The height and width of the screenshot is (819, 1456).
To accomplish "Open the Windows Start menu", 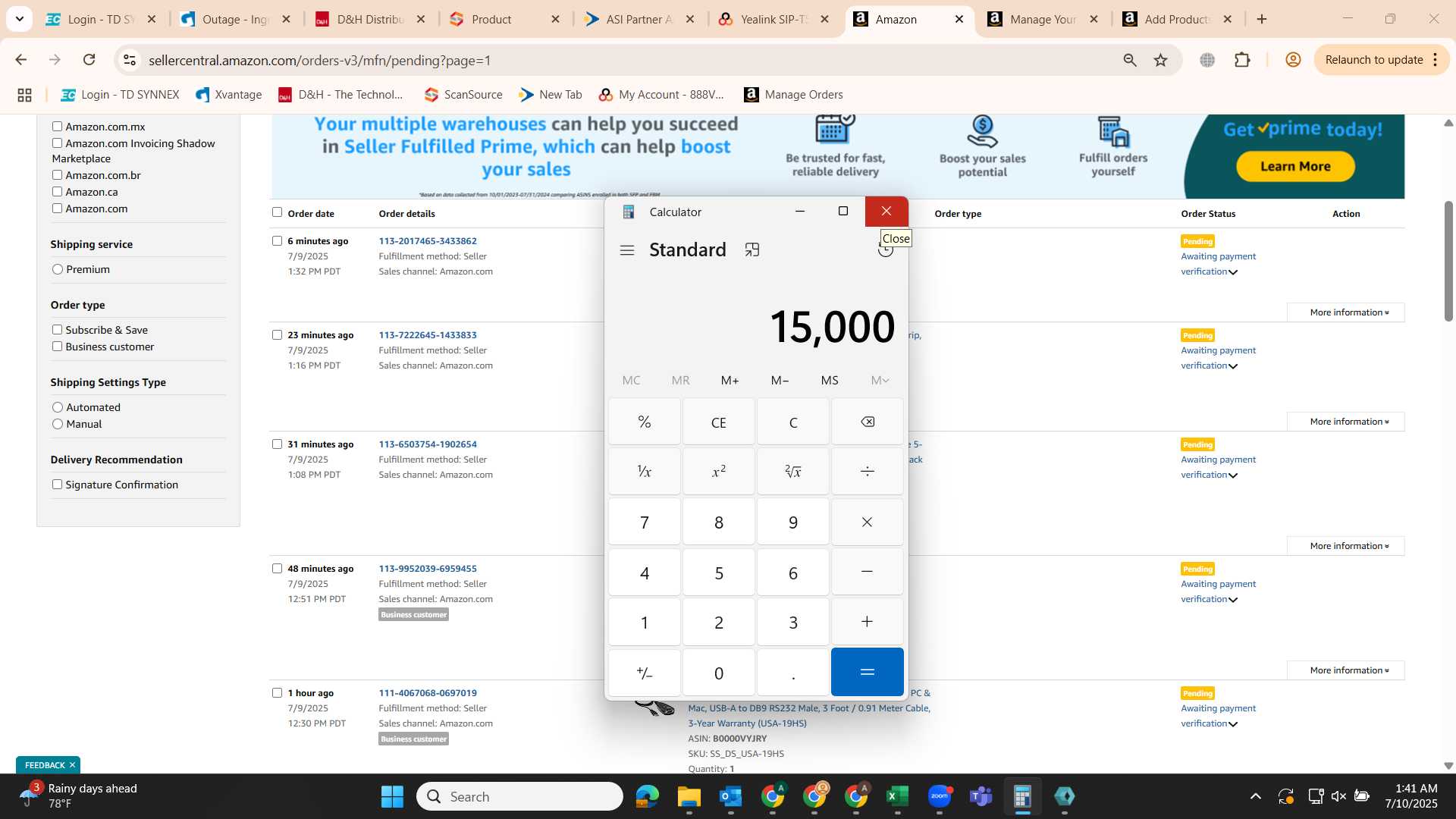I will click(392, 796).
